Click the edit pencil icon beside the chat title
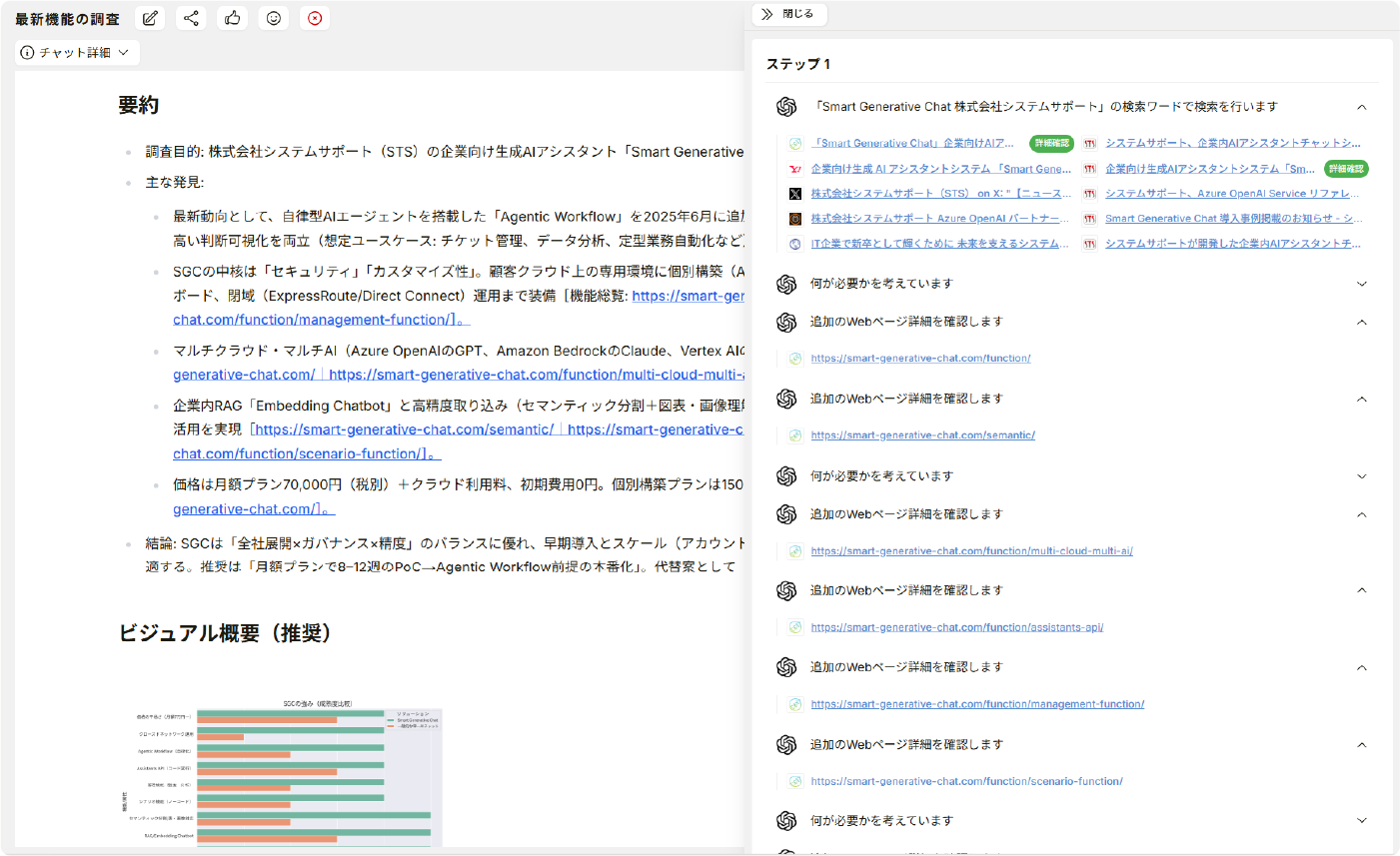This screenshot has width=1400, height=856. point(150,18)
